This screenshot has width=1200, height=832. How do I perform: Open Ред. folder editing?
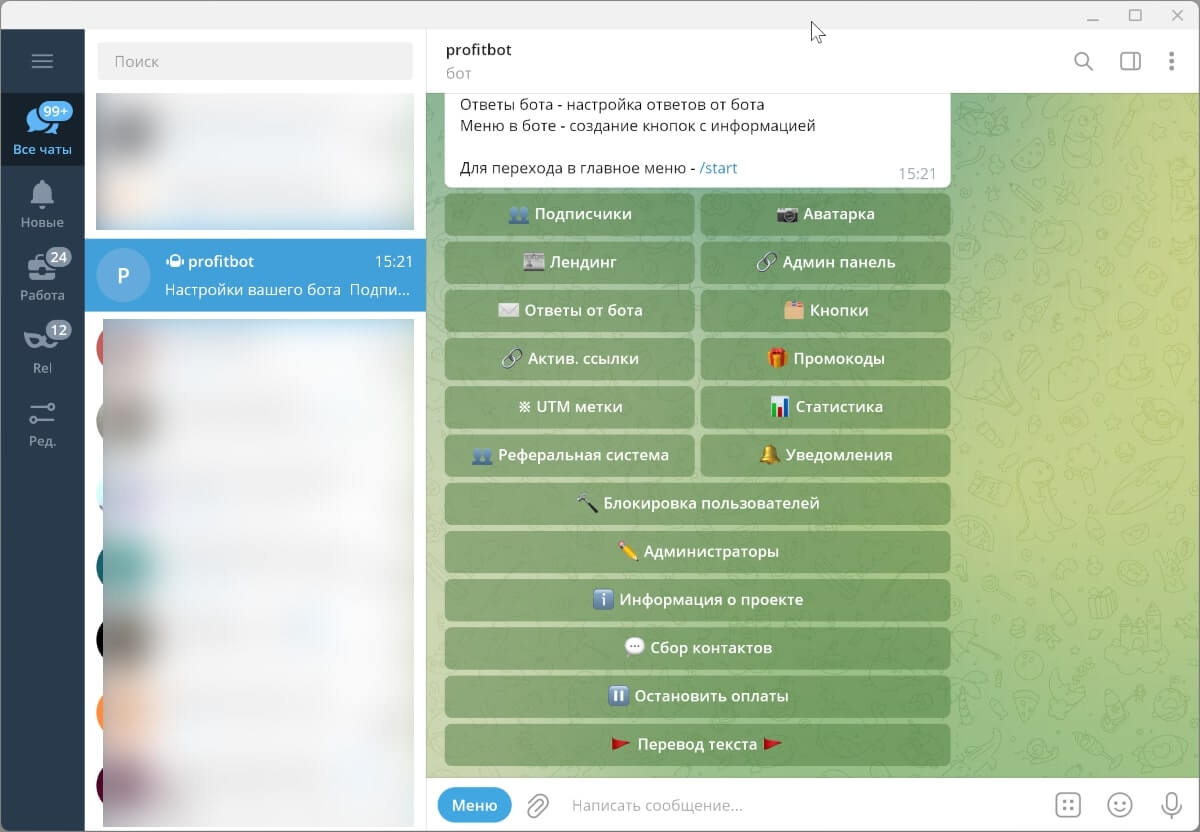tap(42, 423)
